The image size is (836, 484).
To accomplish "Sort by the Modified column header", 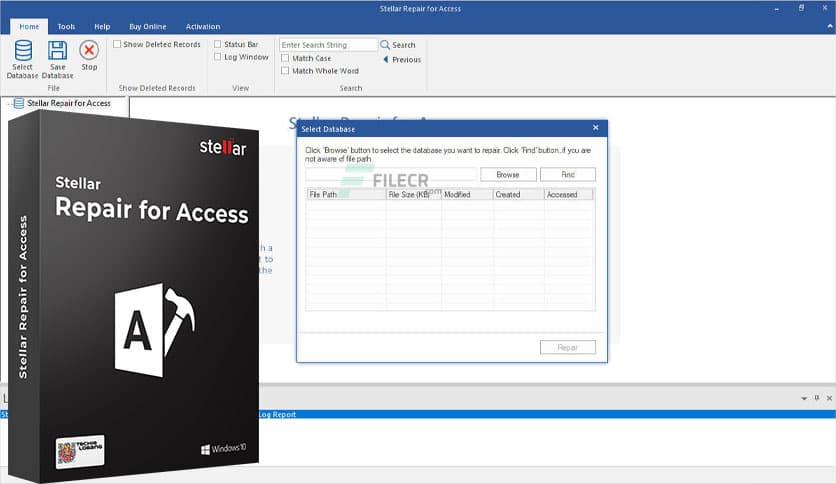I will pos(467,195).
